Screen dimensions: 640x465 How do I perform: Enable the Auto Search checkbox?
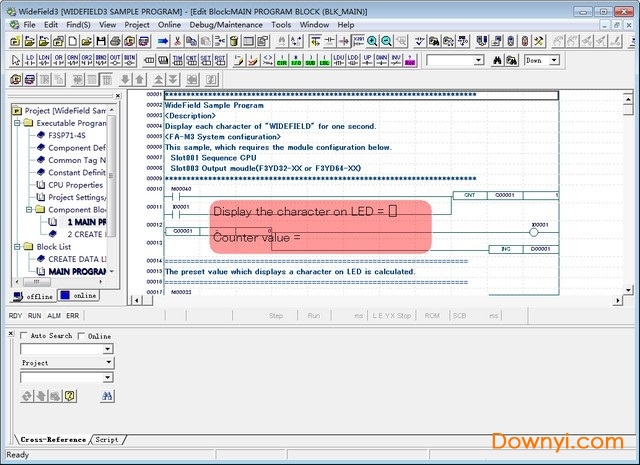coord(25,336)
